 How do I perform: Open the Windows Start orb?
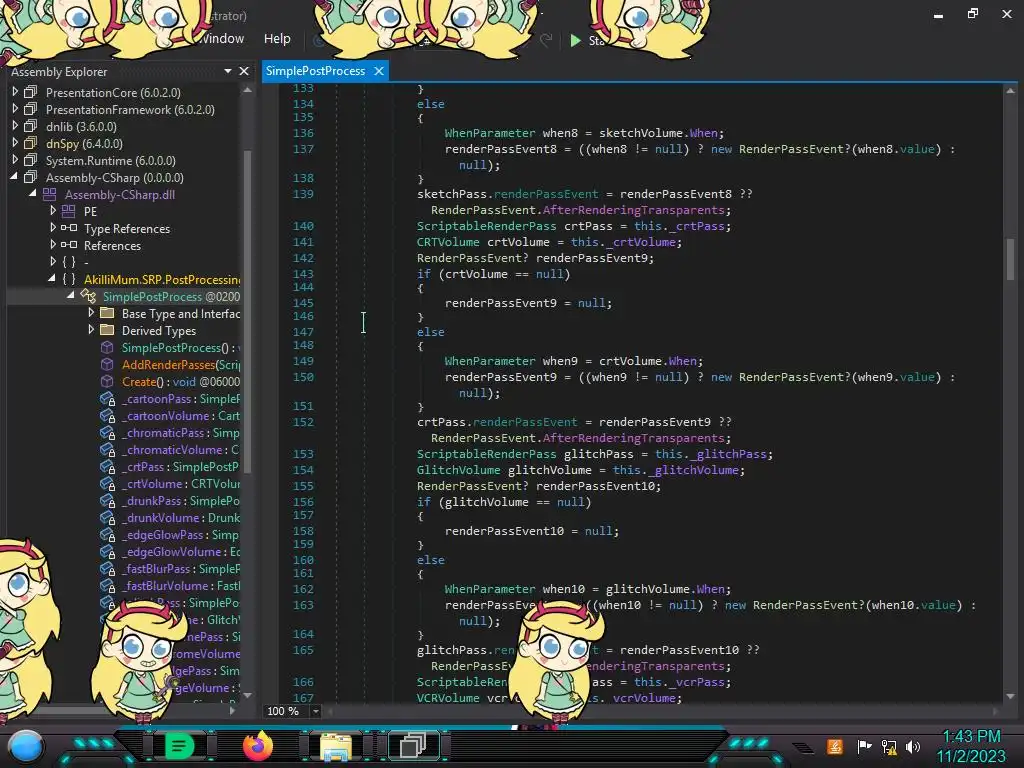[x=26, y=747]
